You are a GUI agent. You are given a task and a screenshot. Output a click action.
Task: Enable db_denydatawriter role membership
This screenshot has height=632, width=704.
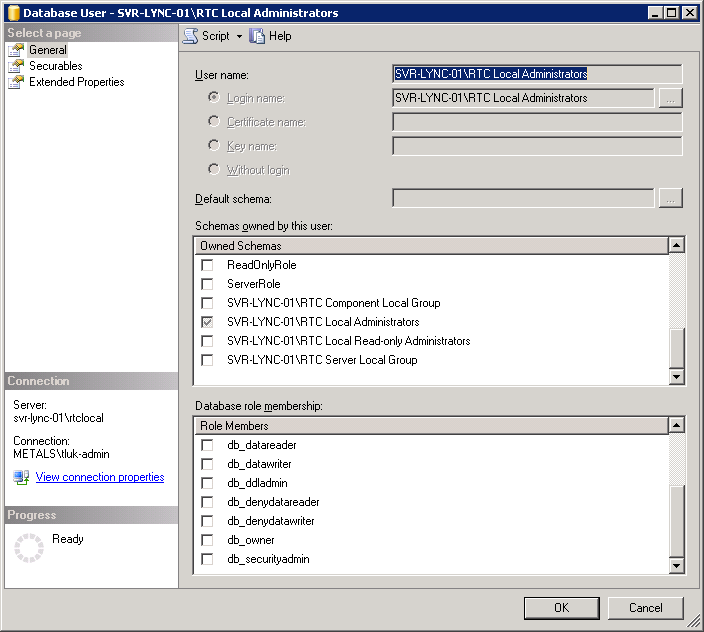207,521
